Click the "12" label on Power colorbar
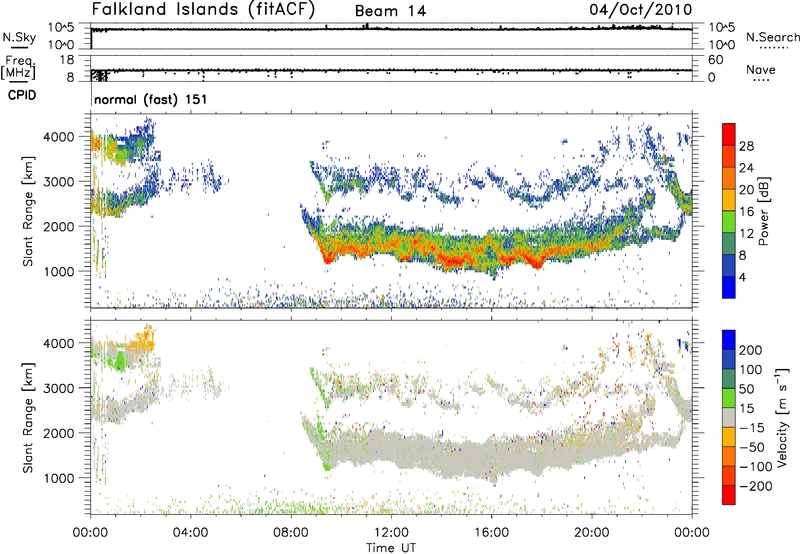Screen dimensions: 800x554 [x=746, y=234]
